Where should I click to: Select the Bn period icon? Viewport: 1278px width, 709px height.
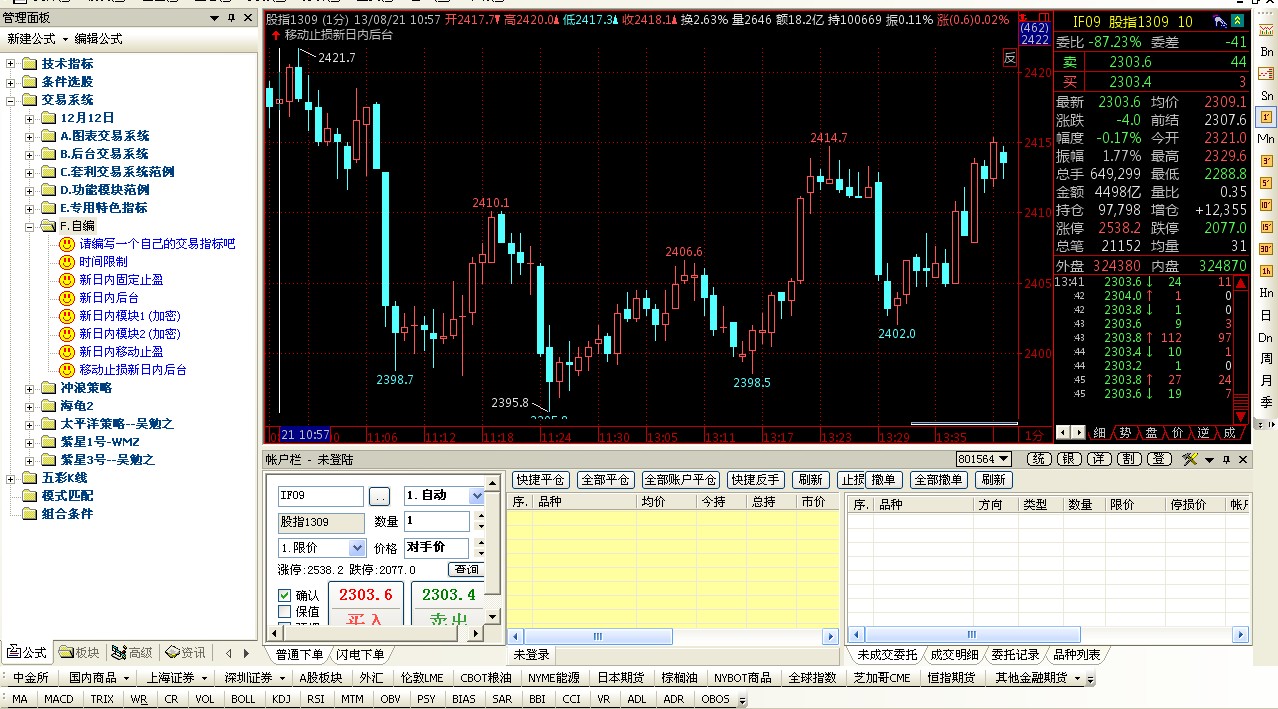point(1266,51)
